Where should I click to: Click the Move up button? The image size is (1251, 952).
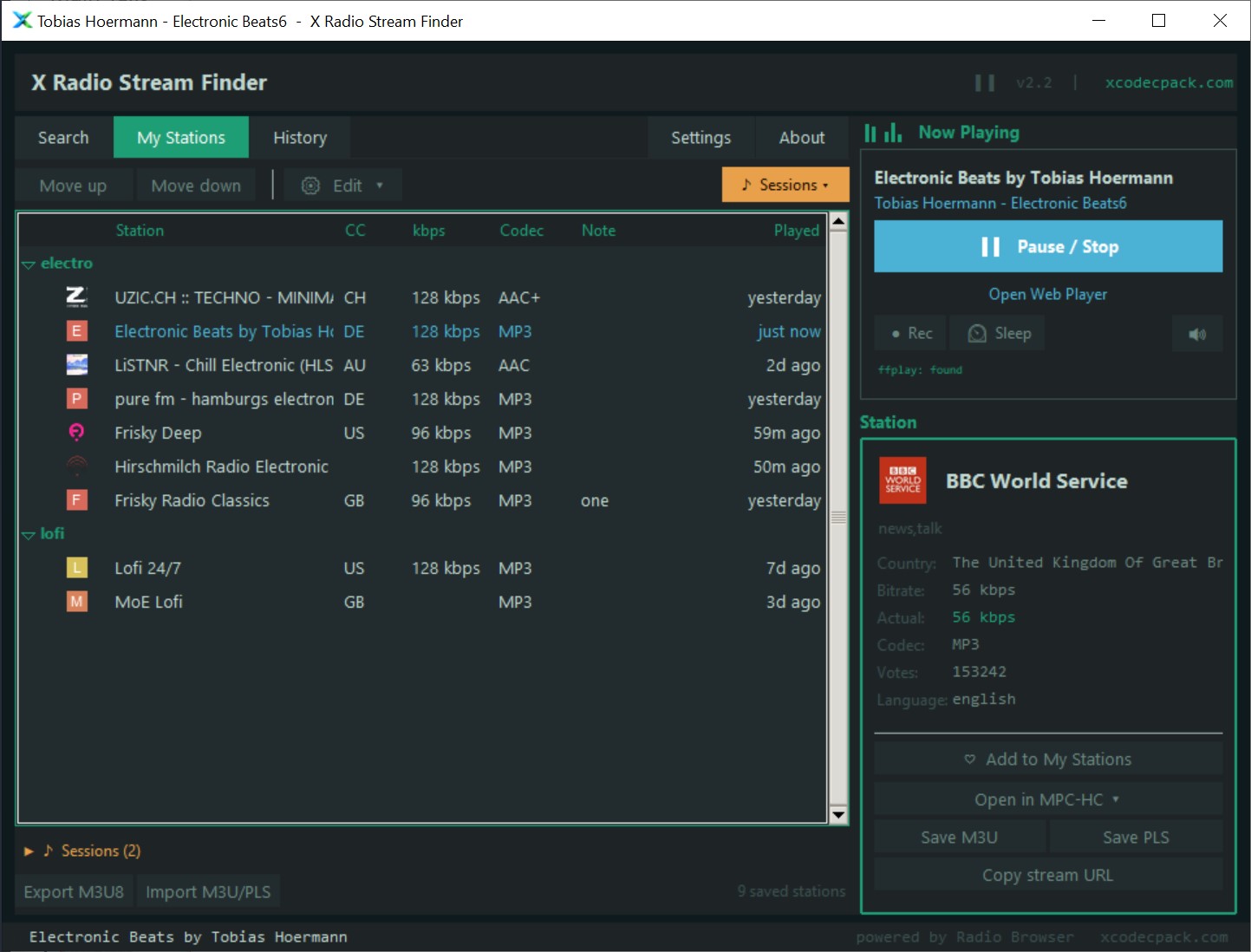click(74, 186)
